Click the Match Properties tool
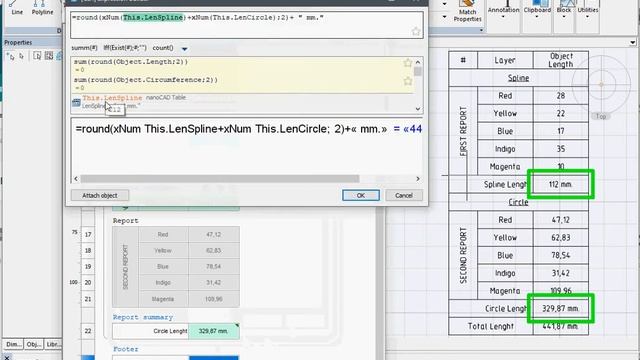Image resolution: width=640 pixels, height=360 pixels. click(467, 11)
